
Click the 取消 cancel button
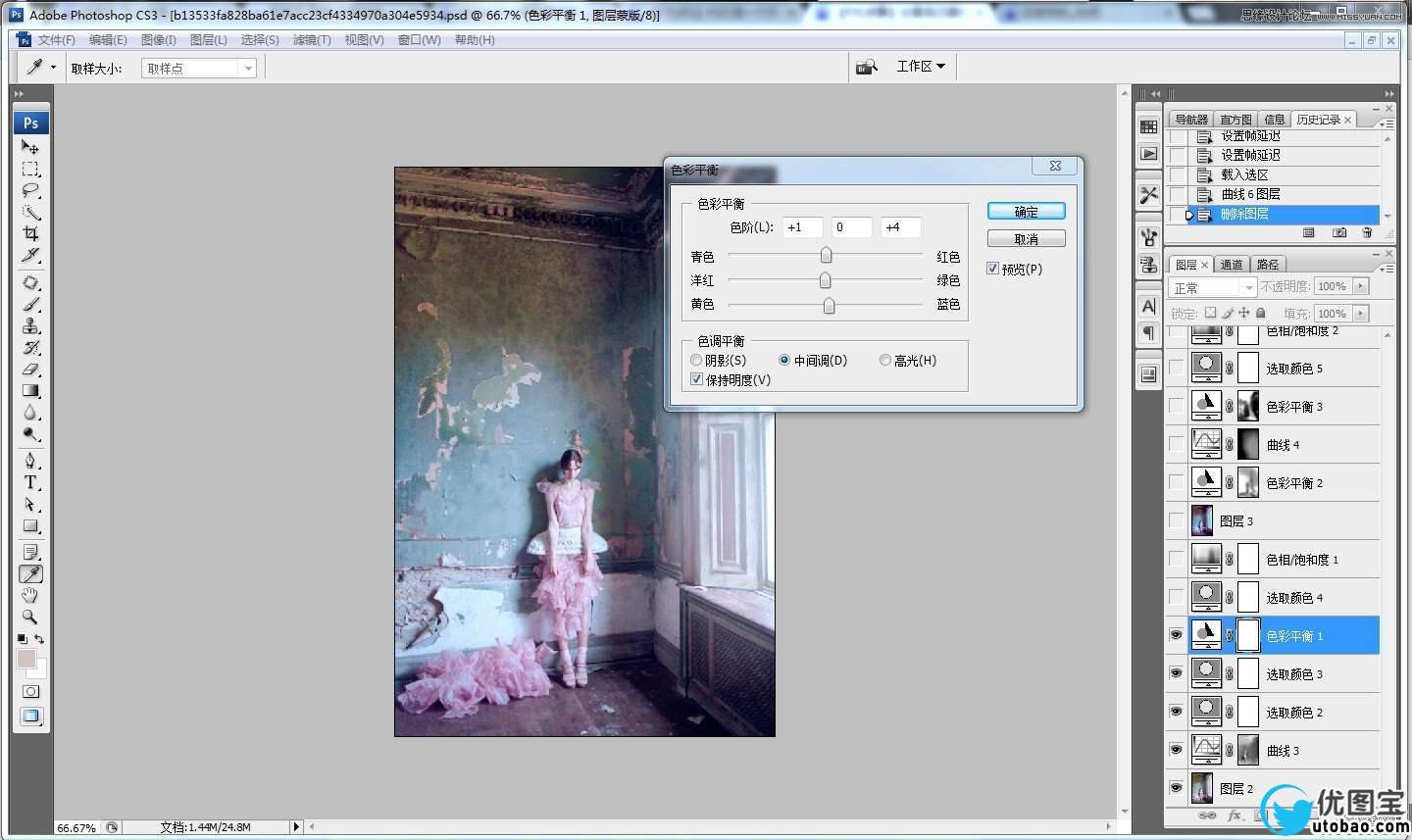(1026, 239)
